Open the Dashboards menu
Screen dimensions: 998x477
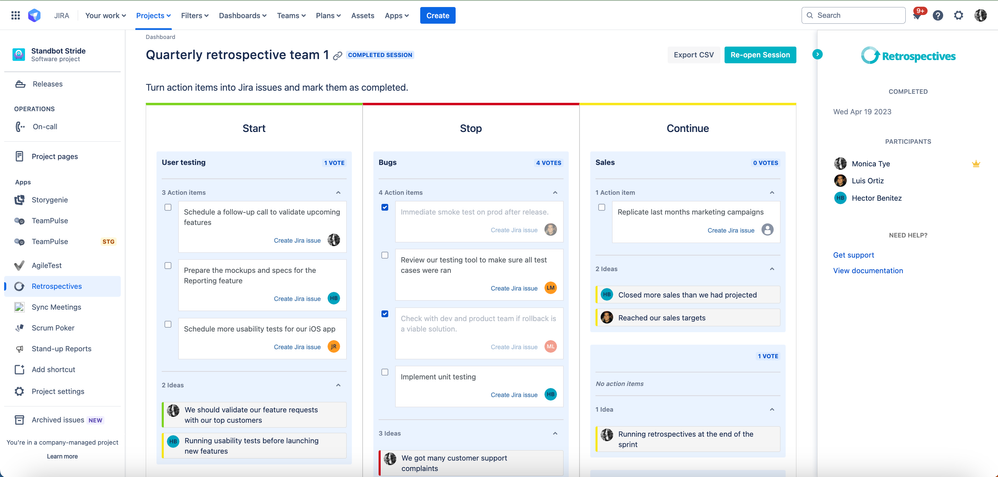click(242, 15)
